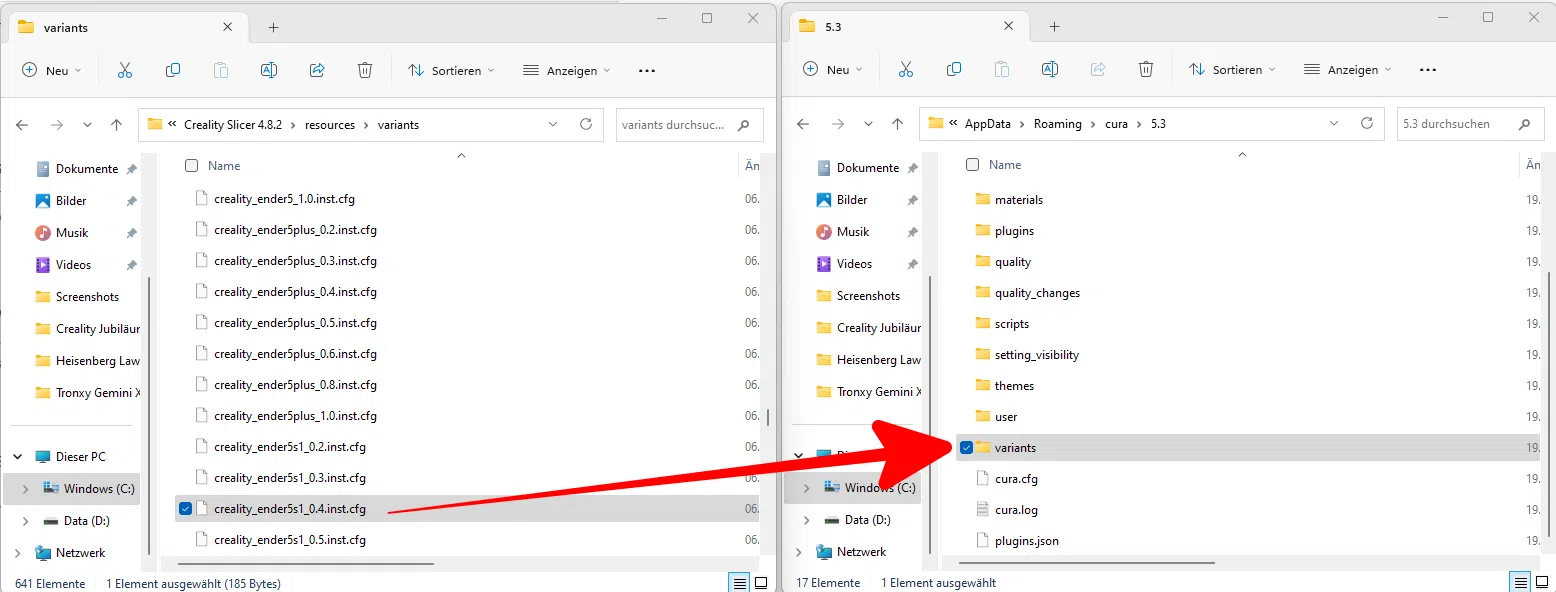
Task: Click the Rename icon in 5.3 window
Action: click(1050, 69)
